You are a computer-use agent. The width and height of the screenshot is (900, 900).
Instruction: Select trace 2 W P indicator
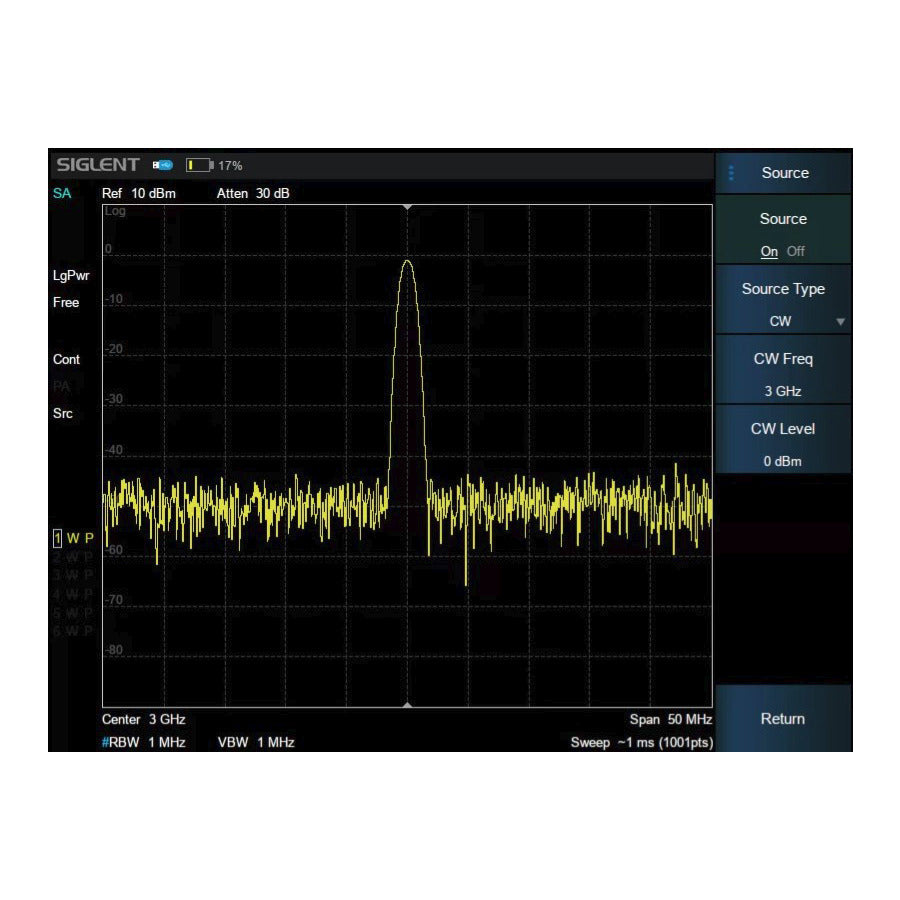[x=73, y=557]
